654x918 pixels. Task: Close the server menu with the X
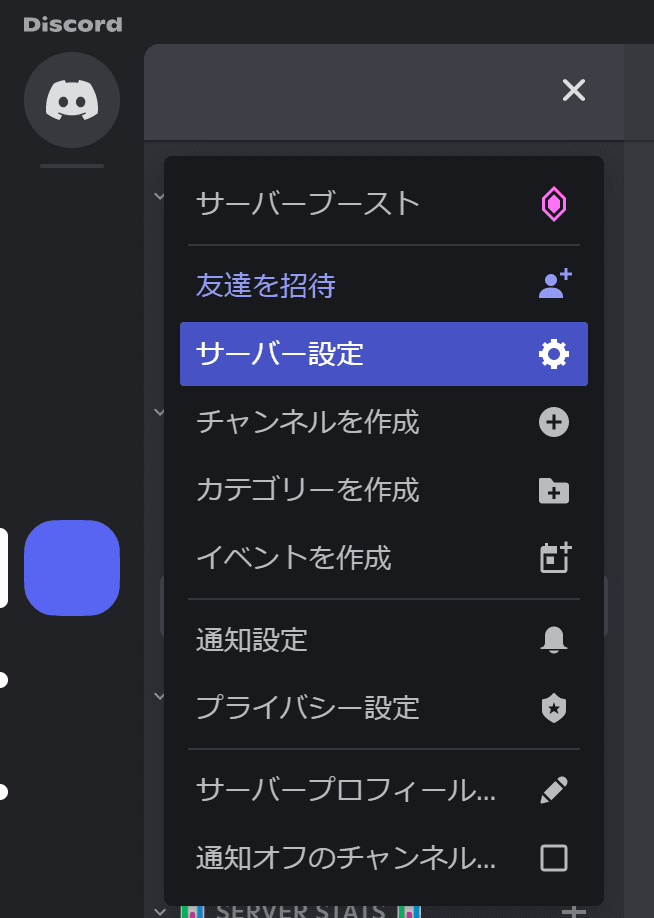(x=574, y=90)
